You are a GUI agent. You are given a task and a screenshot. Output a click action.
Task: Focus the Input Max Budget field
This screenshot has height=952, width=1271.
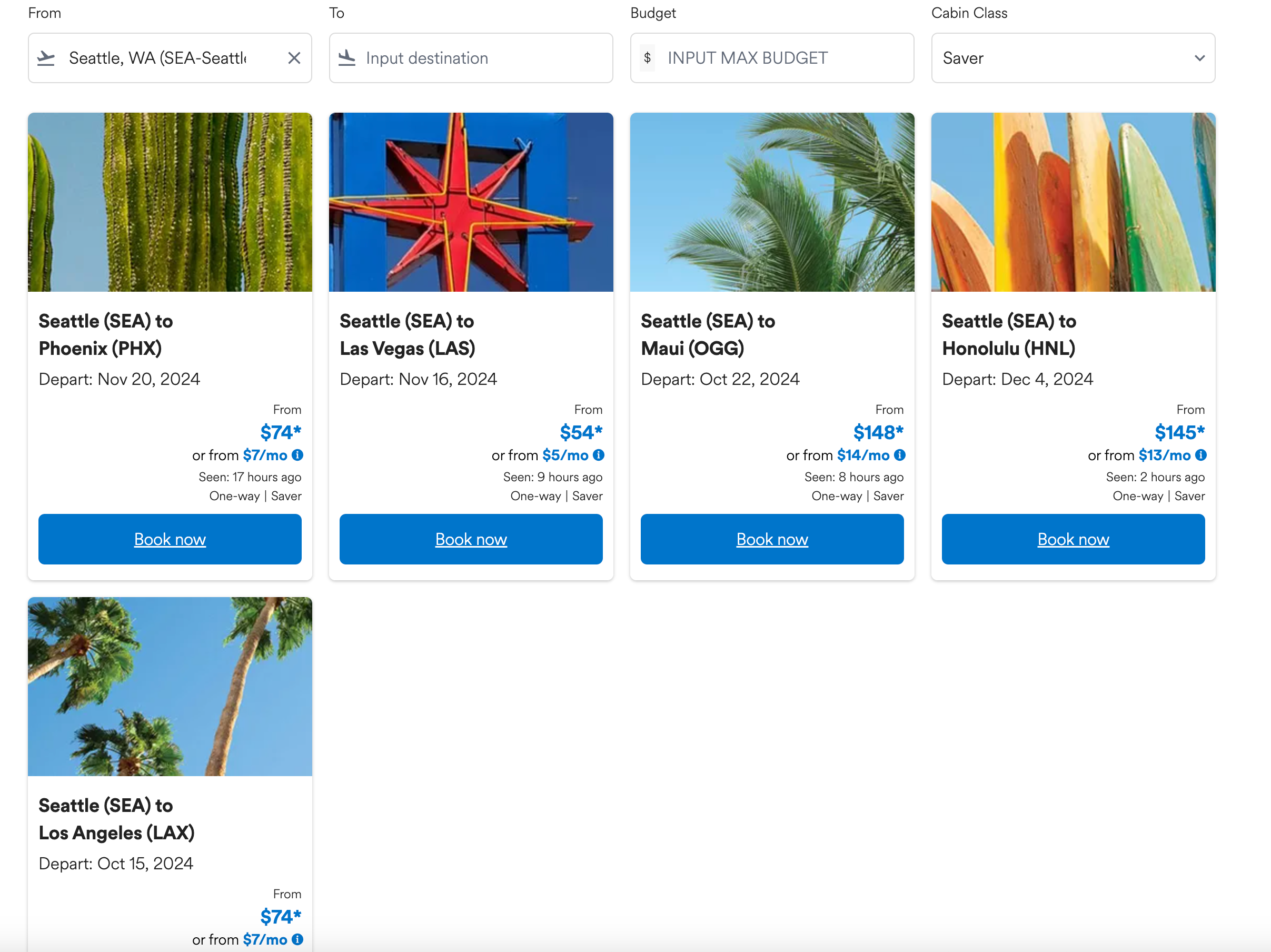(x=781, y=58)
